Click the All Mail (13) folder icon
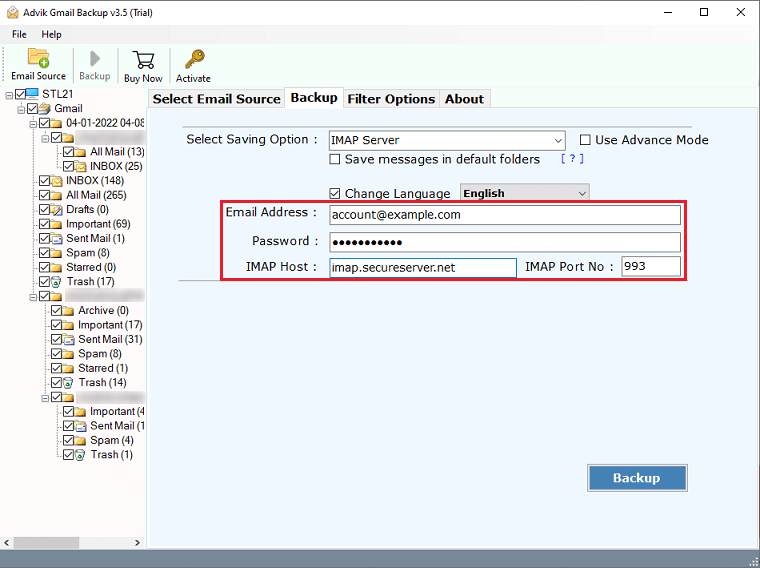The height and width of the screenshot is (568, 760). [80, 152]
